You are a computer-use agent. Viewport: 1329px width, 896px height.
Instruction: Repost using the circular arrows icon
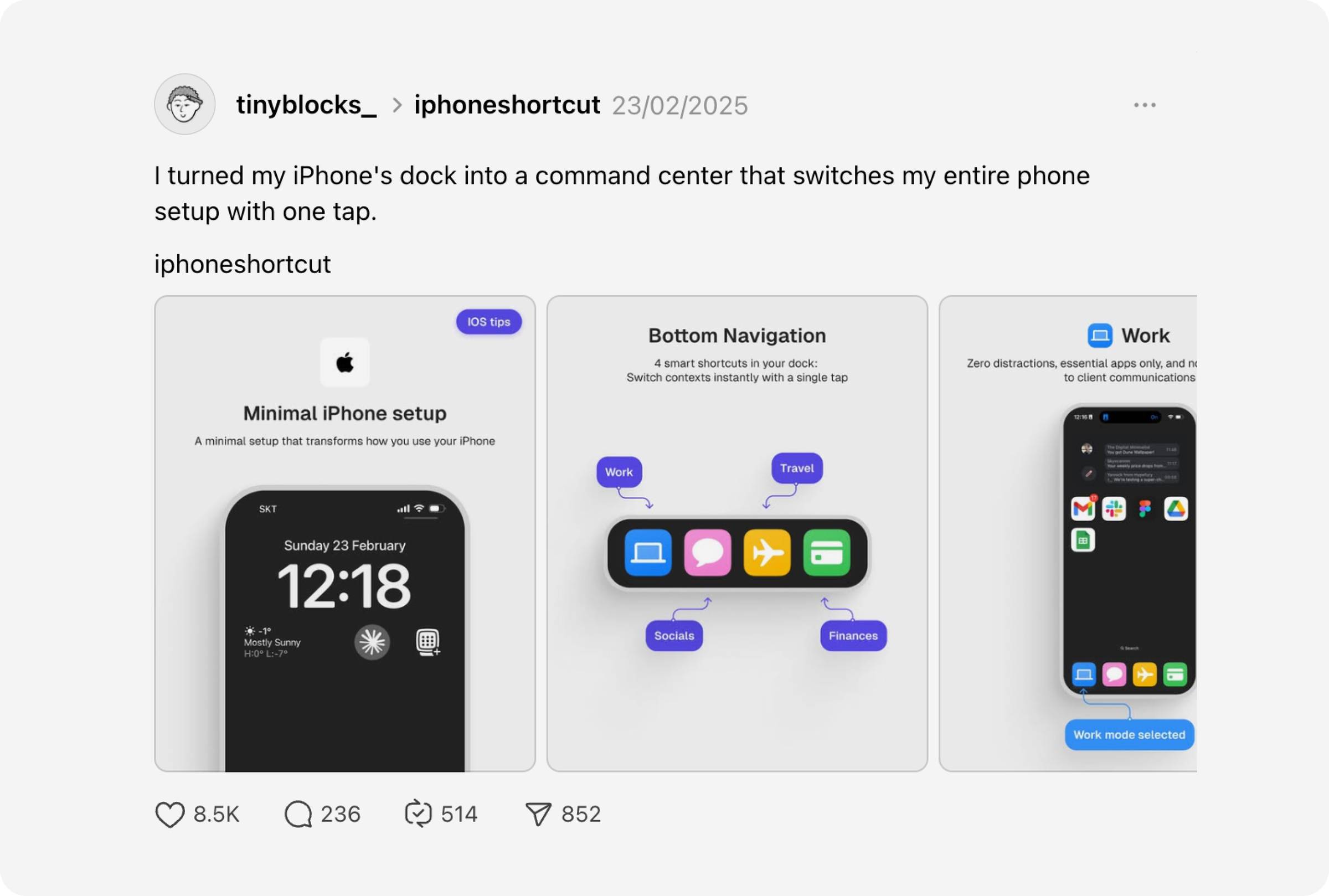[418, 814]
